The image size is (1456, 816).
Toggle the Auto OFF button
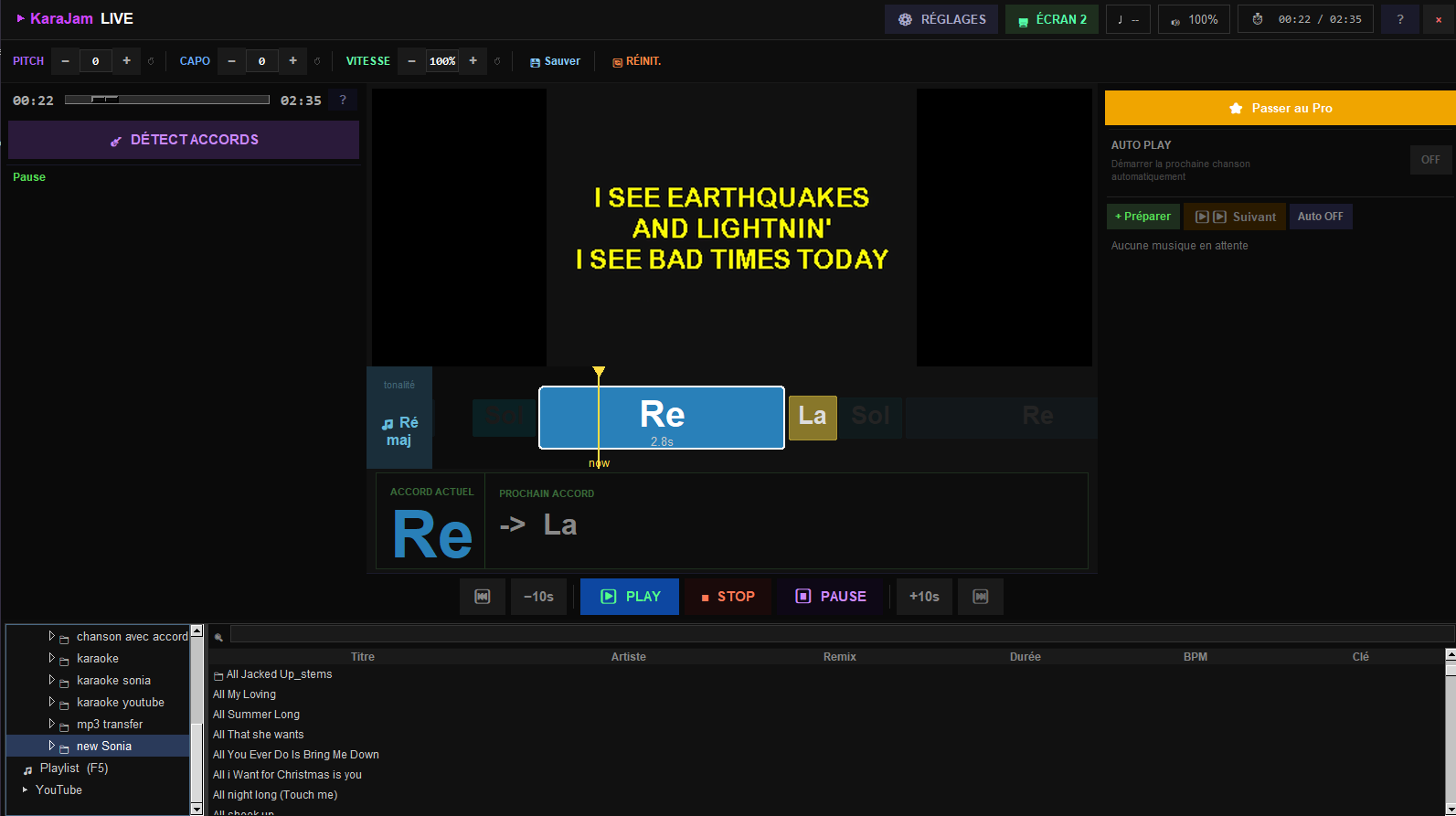pos(1321,217)
